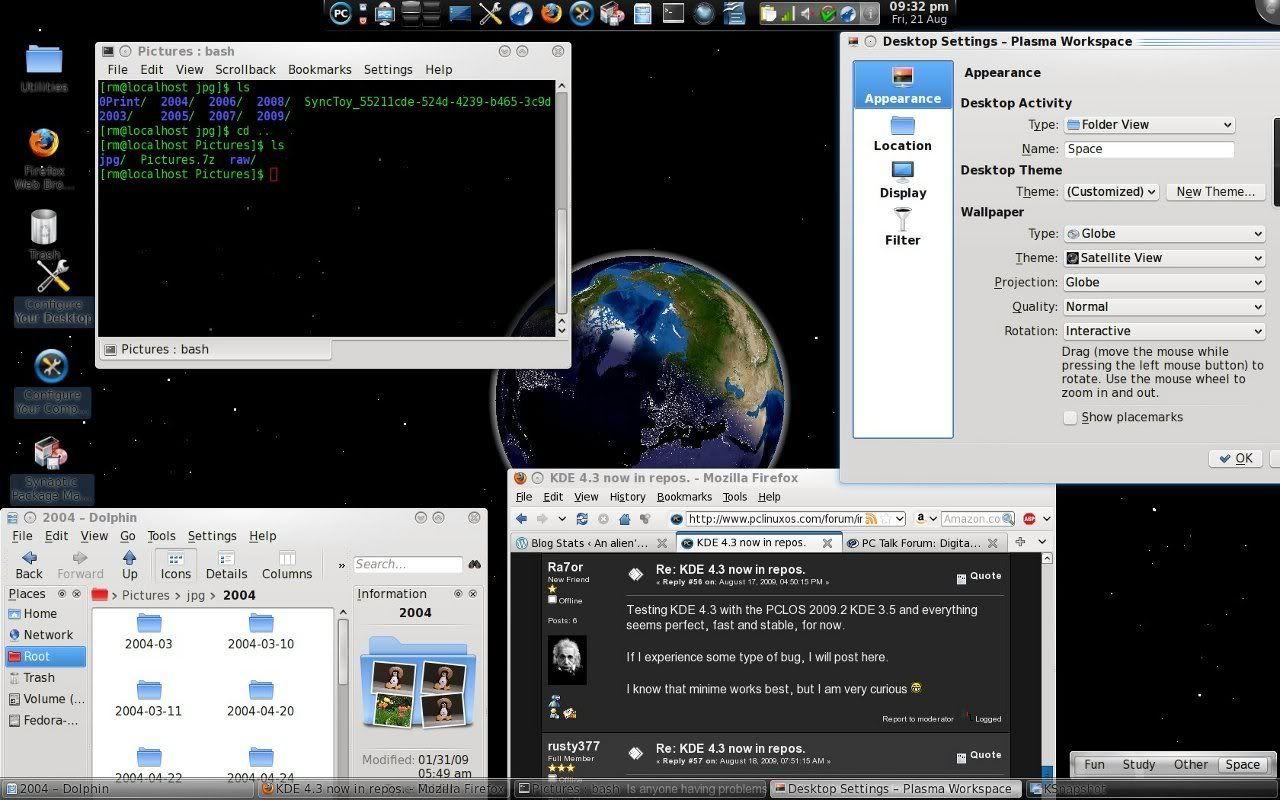Viewport: 1280px width, 800px height.
Task: Click Quote on Ra7or's post
Action: 978,577
